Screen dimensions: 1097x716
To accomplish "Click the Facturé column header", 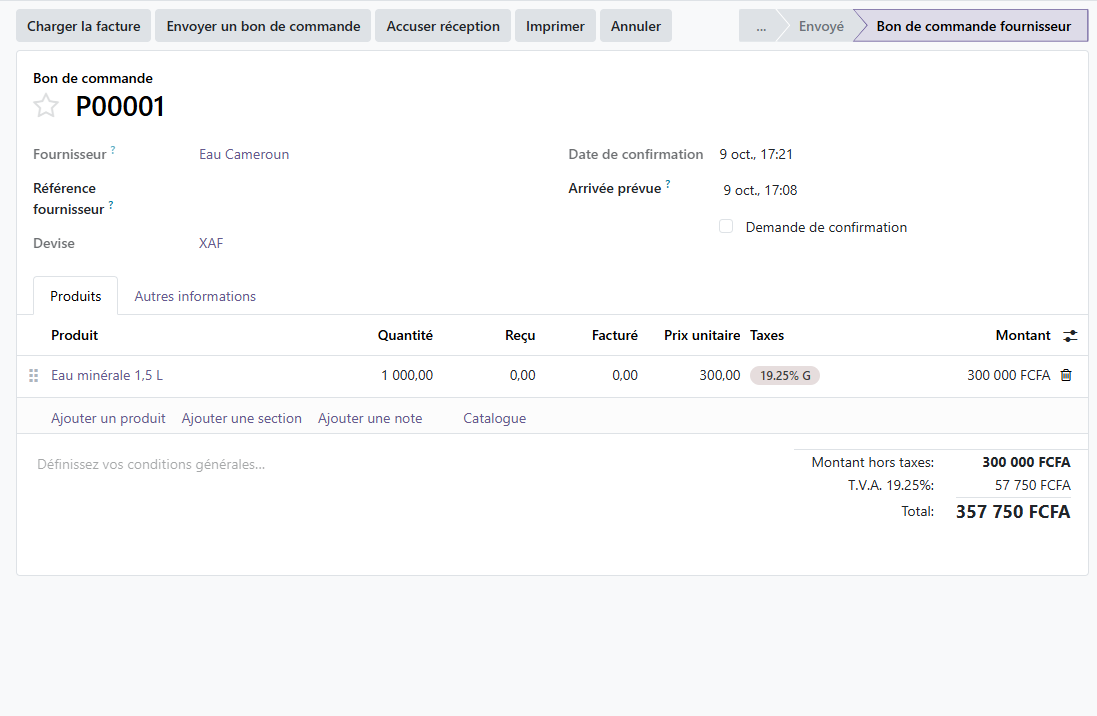I will coord(614,335).
